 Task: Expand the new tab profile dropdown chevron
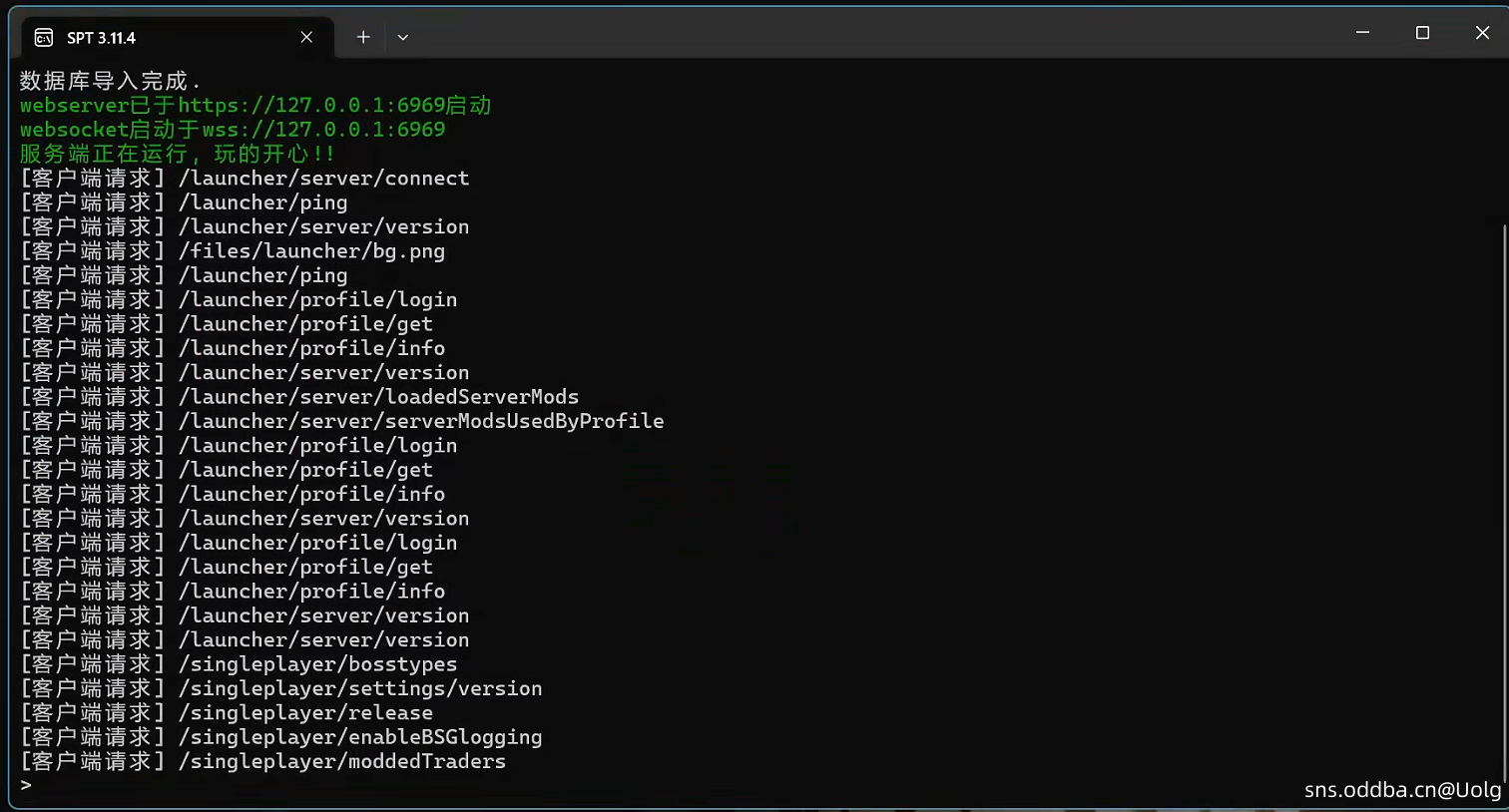point(403,38)
